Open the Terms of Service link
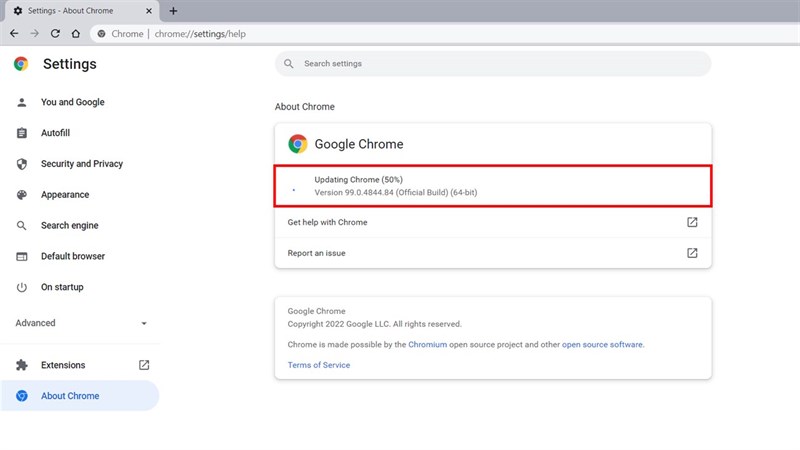800x450 pixels. pyautogui.click(x=319, y=365)
